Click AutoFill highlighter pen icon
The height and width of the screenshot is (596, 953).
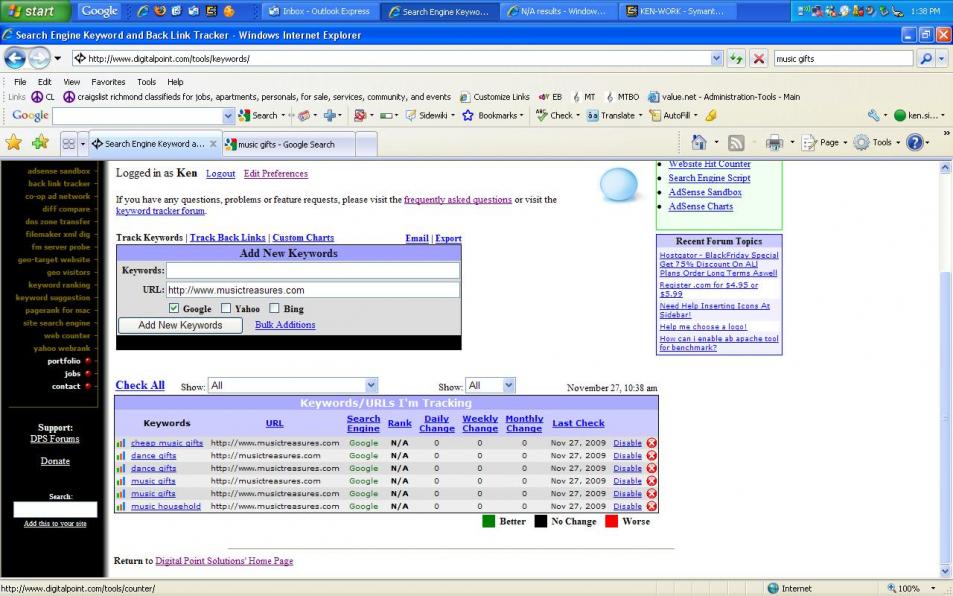click(710, 115)
